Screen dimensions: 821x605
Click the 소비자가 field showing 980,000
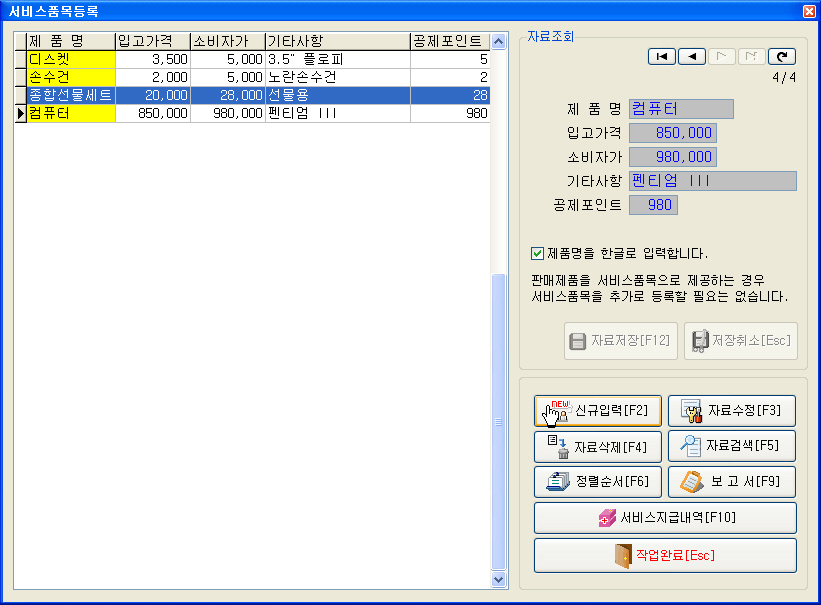click(x=673, y=157)
